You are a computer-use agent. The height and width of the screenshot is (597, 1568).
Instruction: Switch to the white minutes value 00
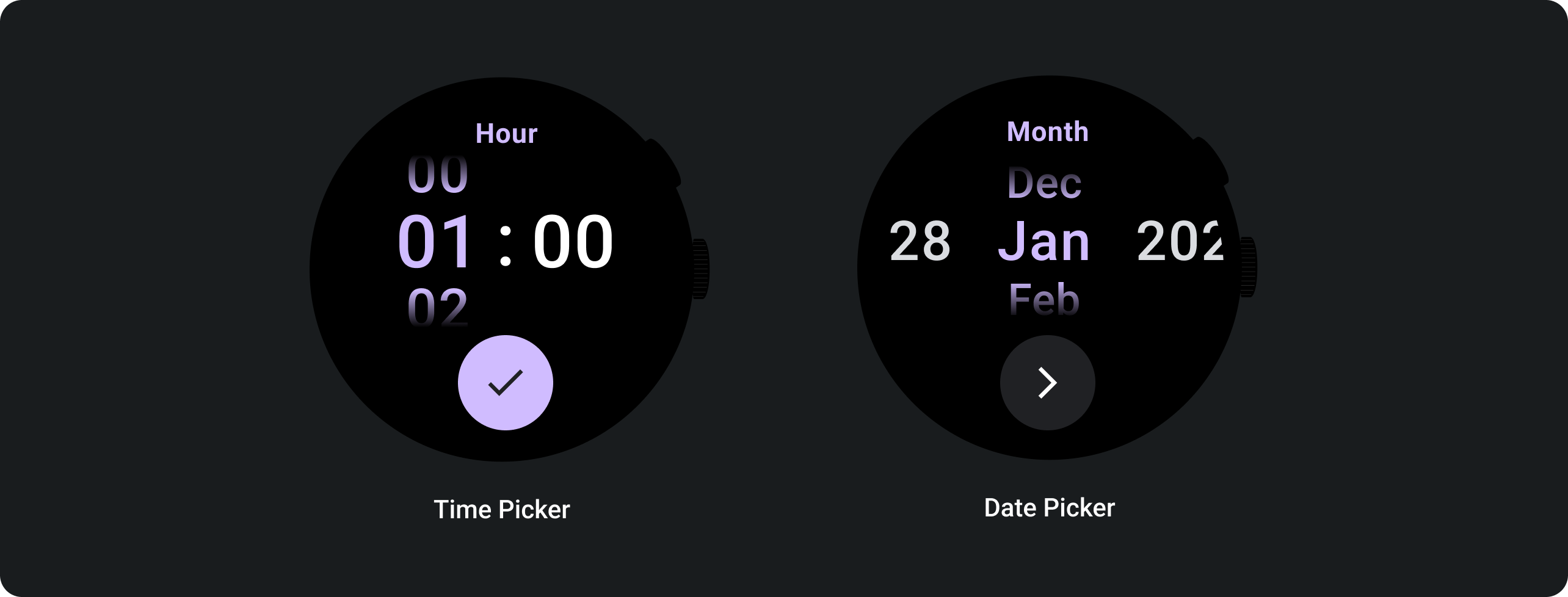pos(573,242)
